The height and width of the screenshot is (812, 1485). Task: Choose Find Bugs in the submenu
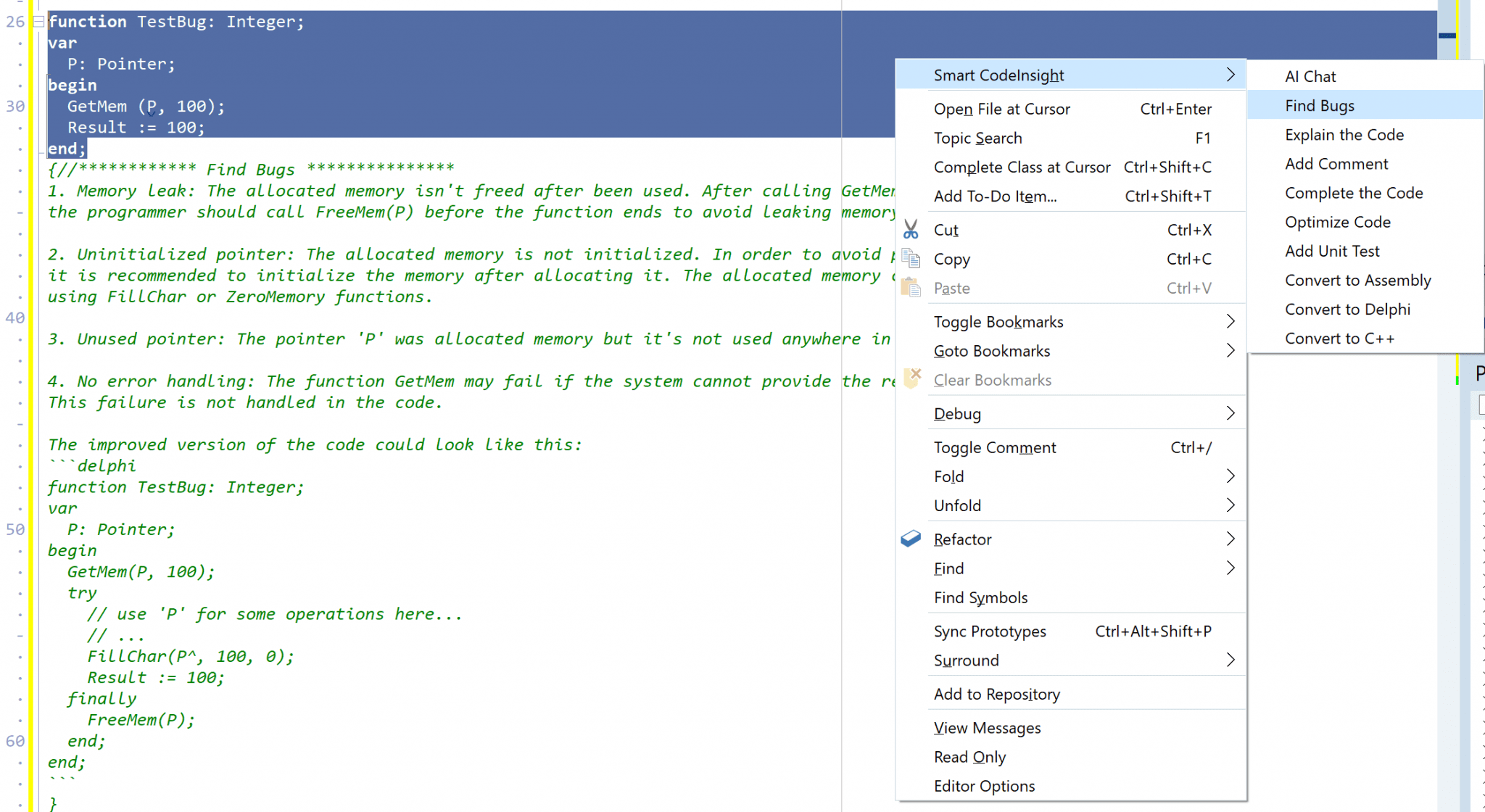(1365, 105)
